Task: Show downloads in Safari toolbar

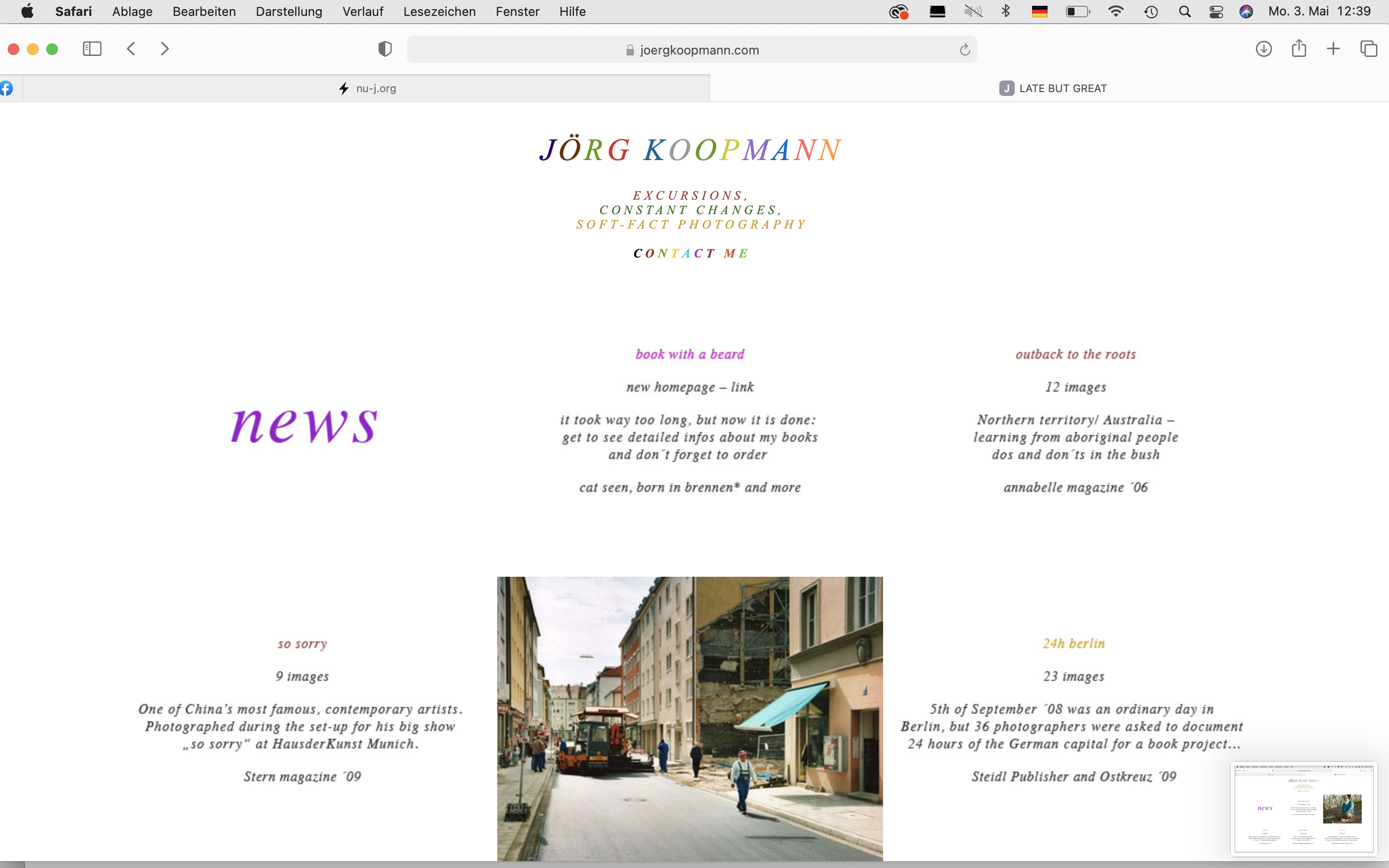Action: (1263, 49)
